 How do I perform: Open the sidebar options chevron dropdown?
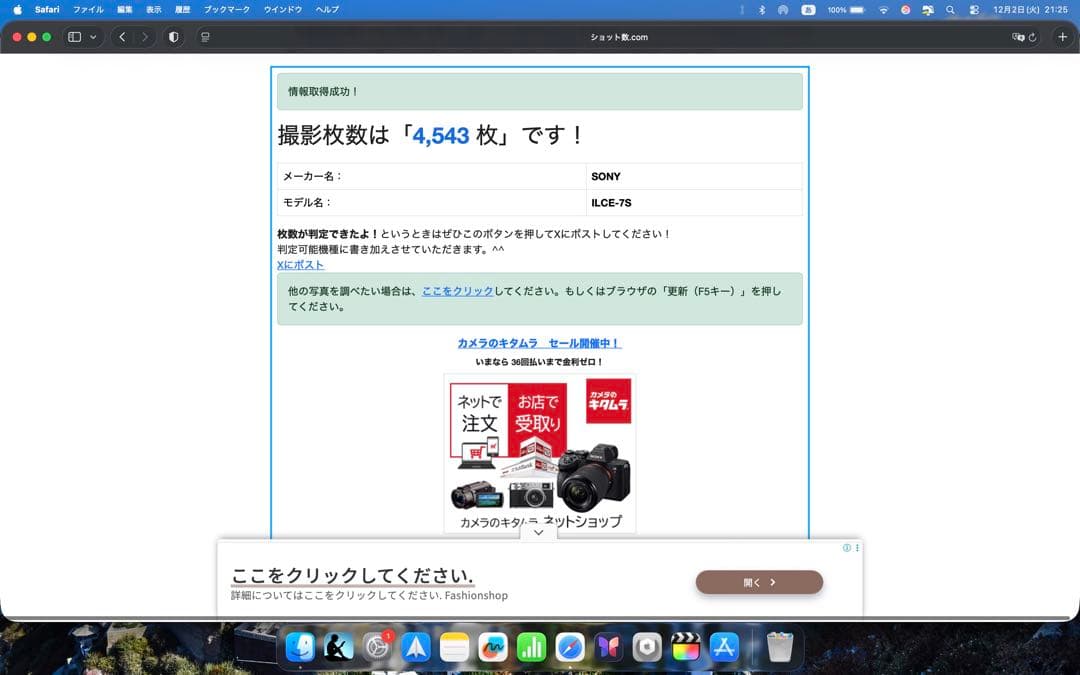pos(92,37)
